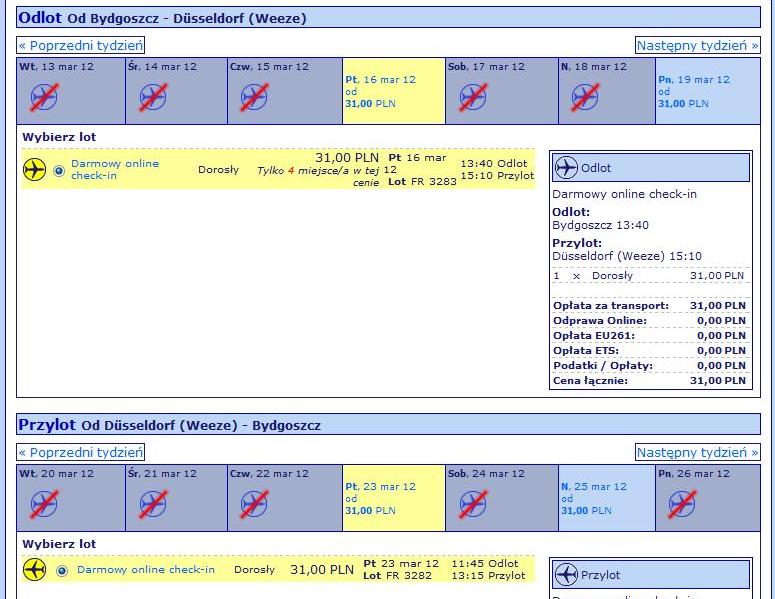Select Pn, 26 mar 12 day tab
This screenshot has height=599, width=775.
click(x=708, y=498)
